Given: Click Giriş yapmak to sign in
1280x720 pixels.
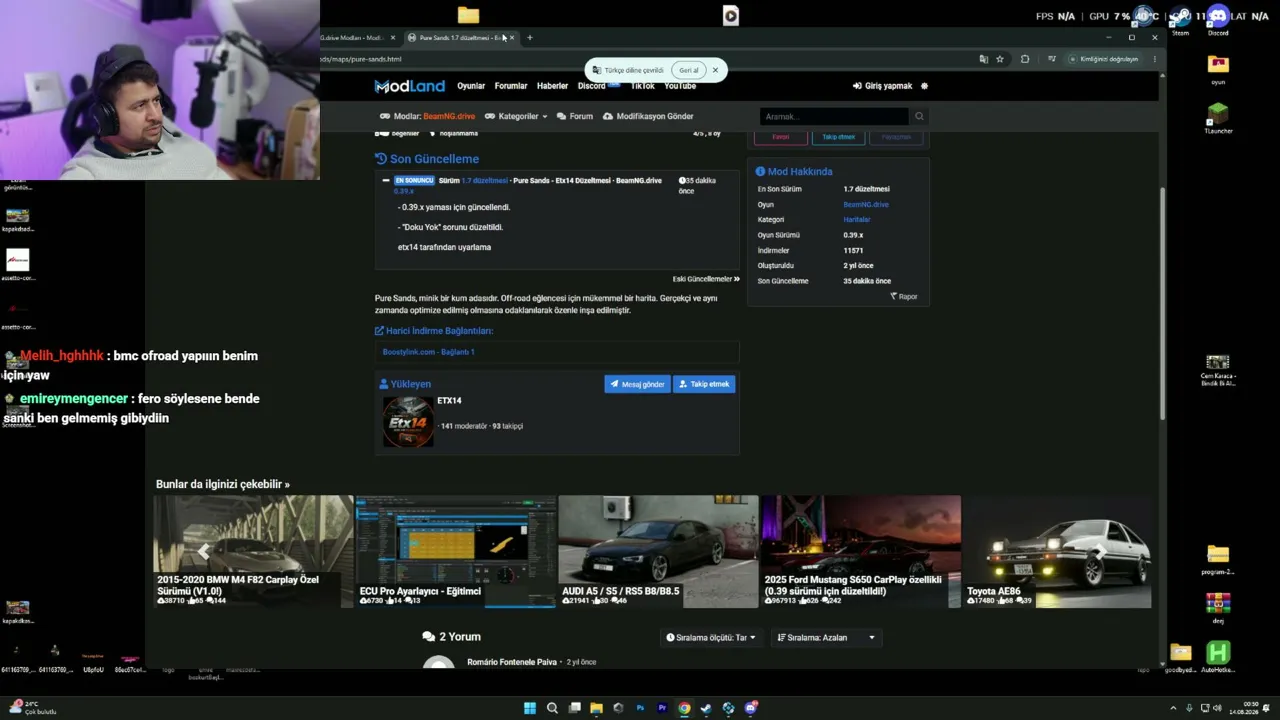Looking at the screenshot, I should click(x=883, y=86).
